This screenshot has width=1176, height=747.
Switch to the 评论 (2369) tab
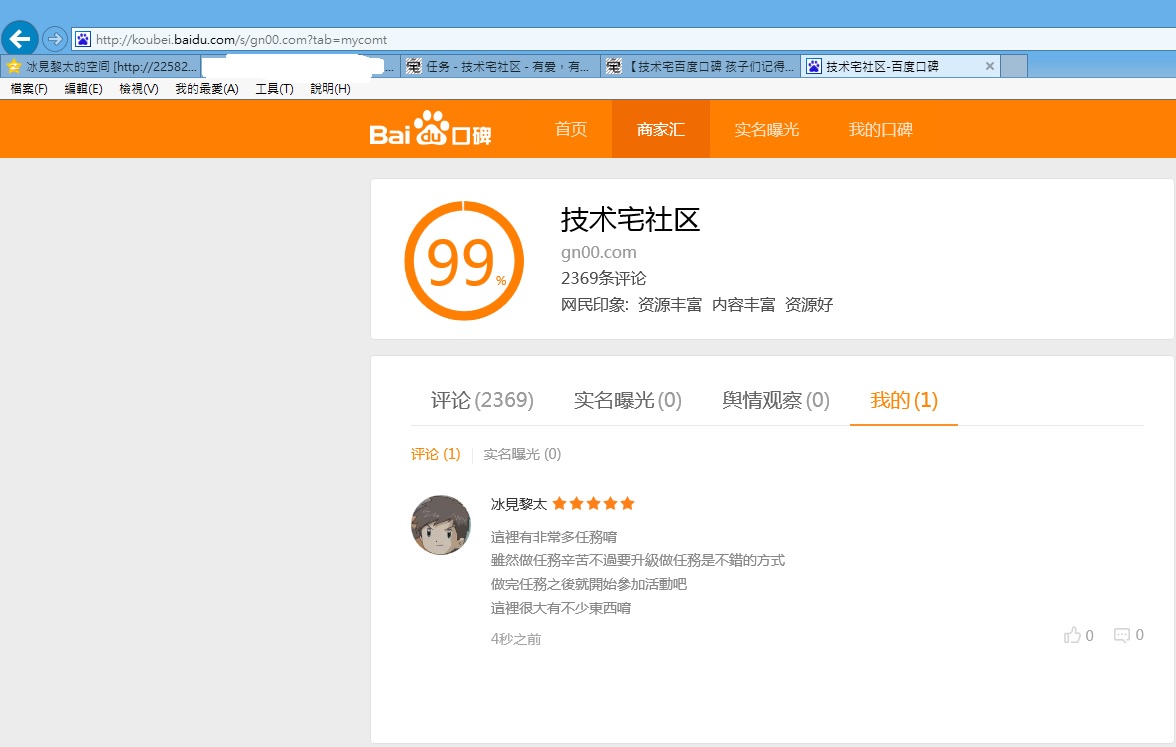click(482, 401)
